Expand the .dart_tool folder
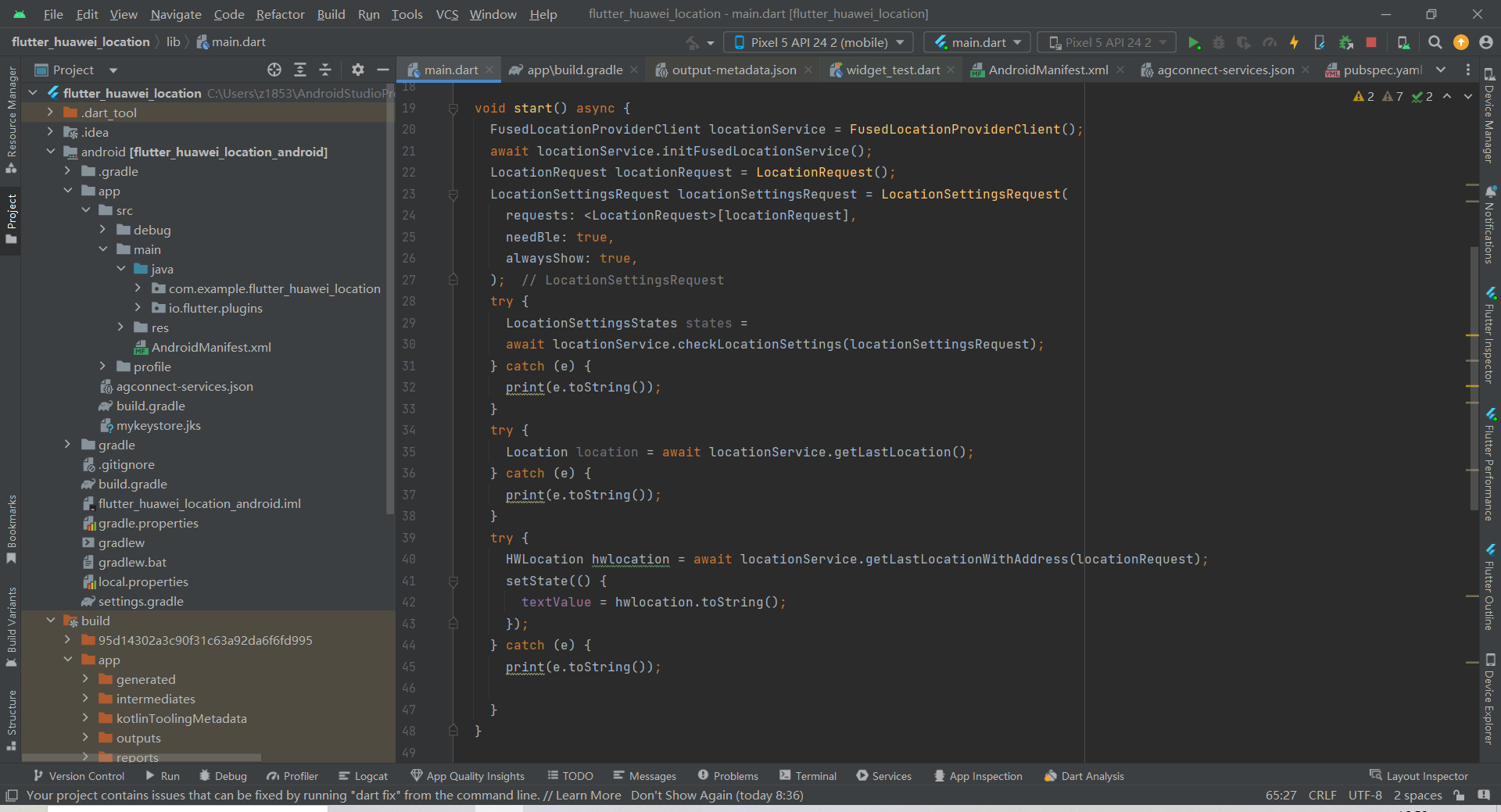 tap(51, 113)
